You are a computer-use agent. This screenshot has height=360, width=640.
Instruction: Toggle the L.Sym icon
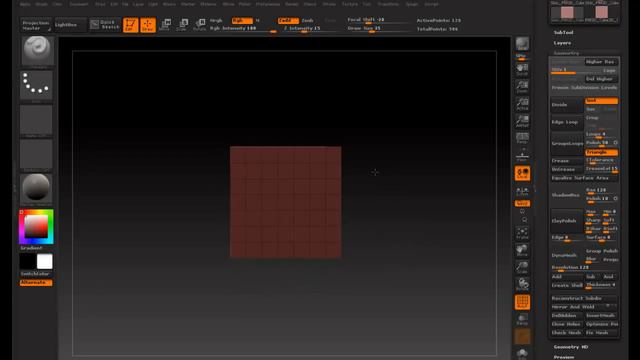coord(522,191)
